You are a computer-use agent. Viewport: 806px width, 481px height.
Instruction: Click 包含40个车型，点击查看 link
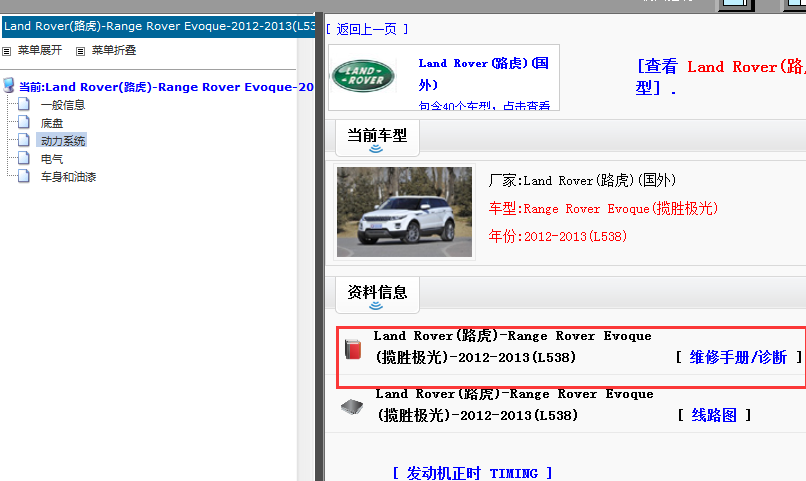[484, 105]
